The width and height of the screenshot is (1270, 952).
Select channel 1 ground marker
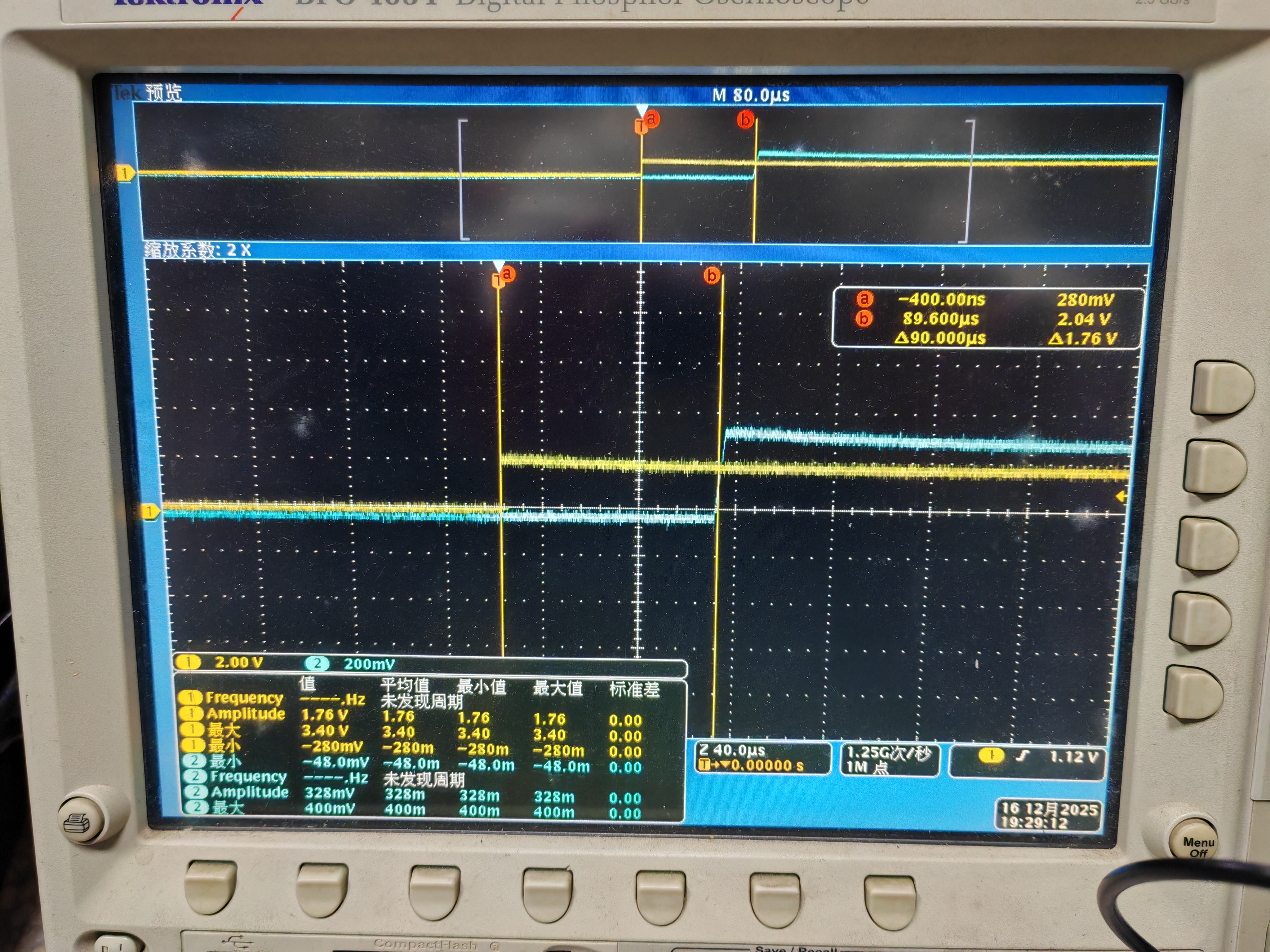pyautogui.click(x=150, y=511)
